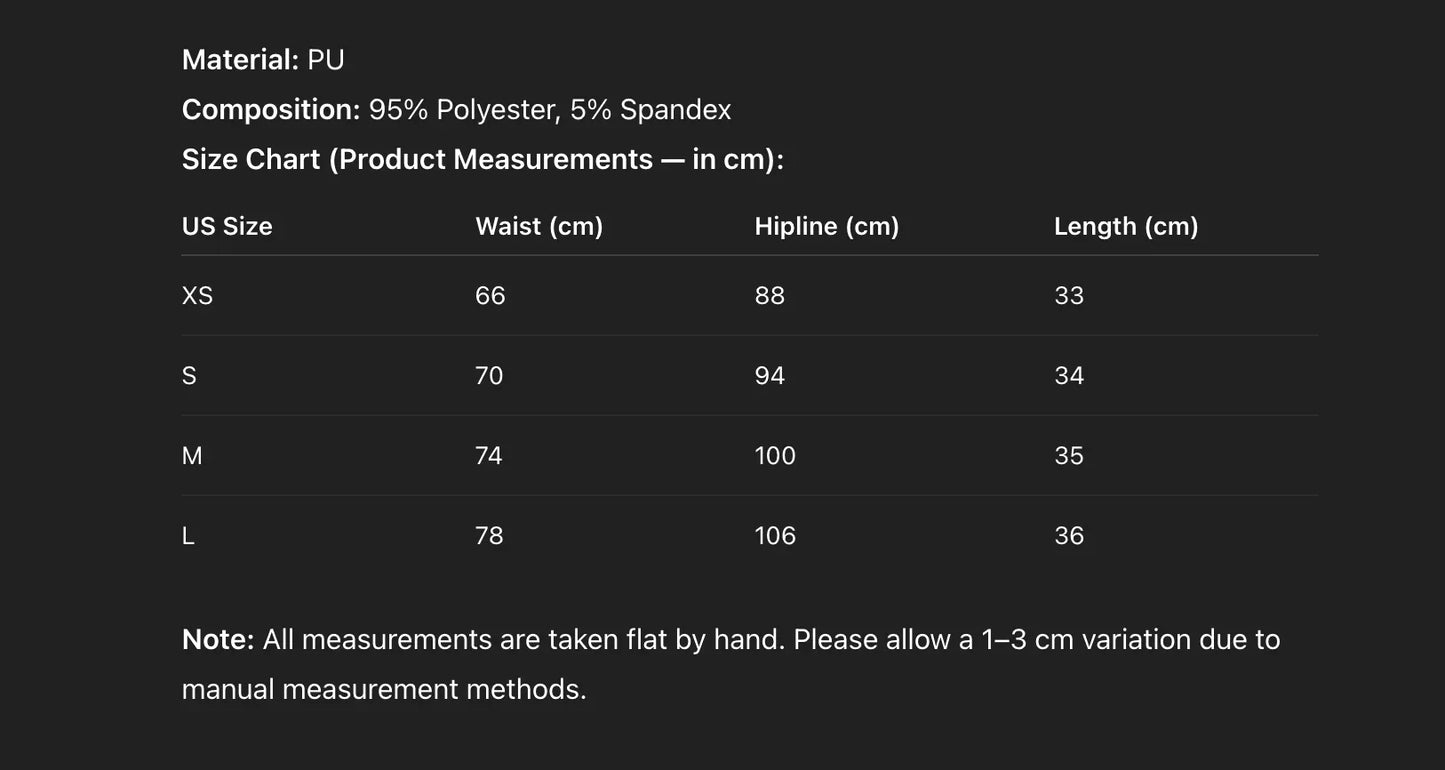
Task: Select the M size row label
Action: click(x=192, y=456)
